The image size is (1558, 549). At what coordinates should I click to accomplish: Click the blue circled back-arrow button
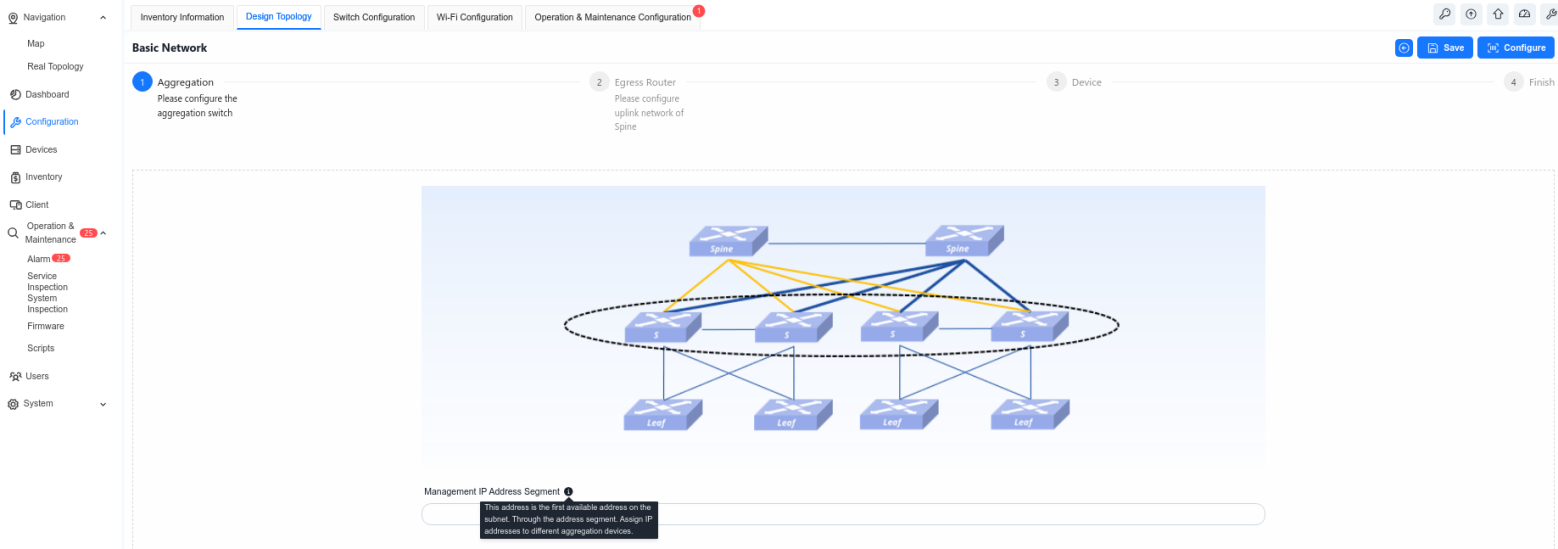point(1404,48)
